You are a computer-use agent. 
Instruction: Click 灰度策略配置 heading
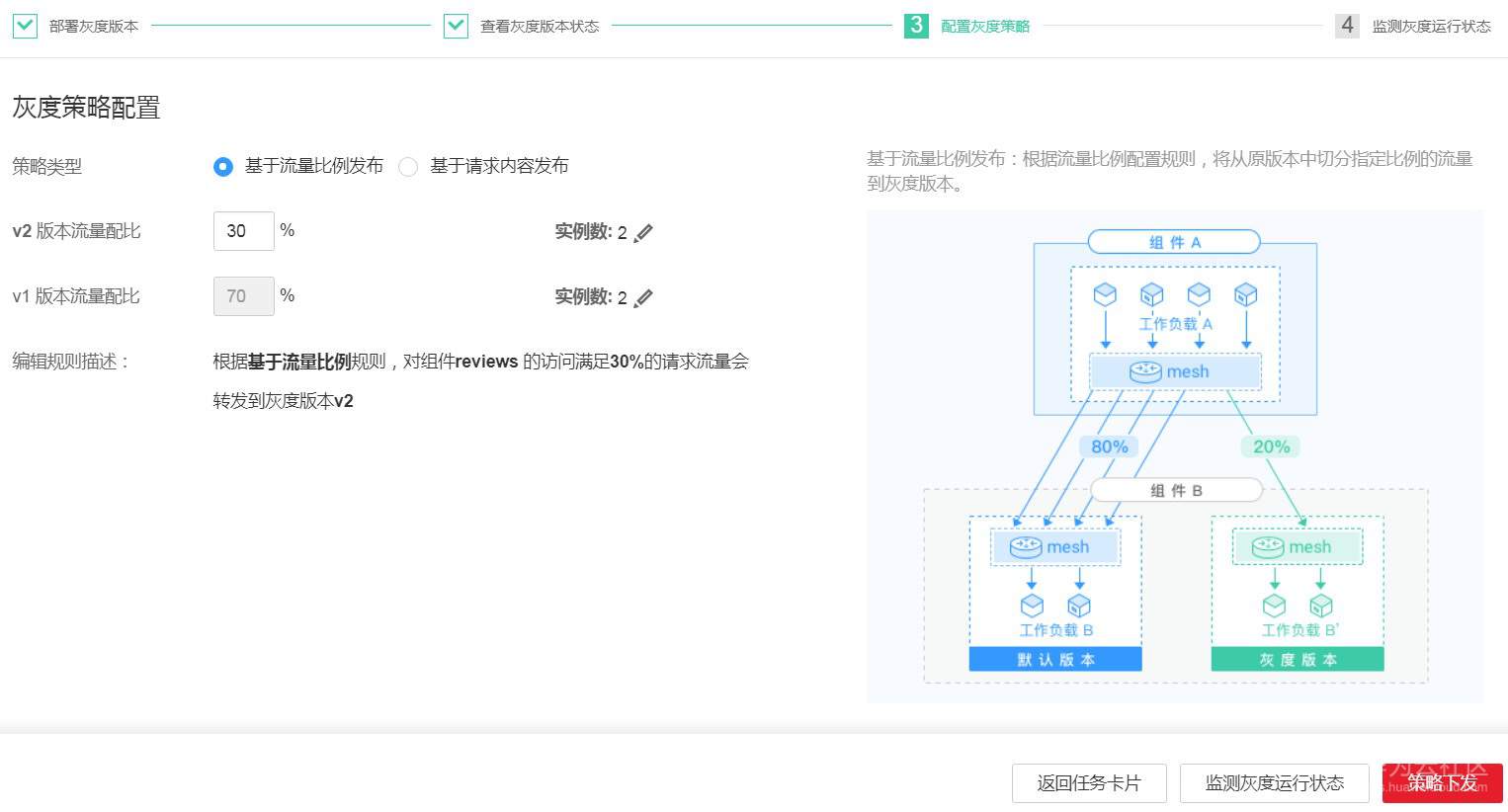point(86,108)
